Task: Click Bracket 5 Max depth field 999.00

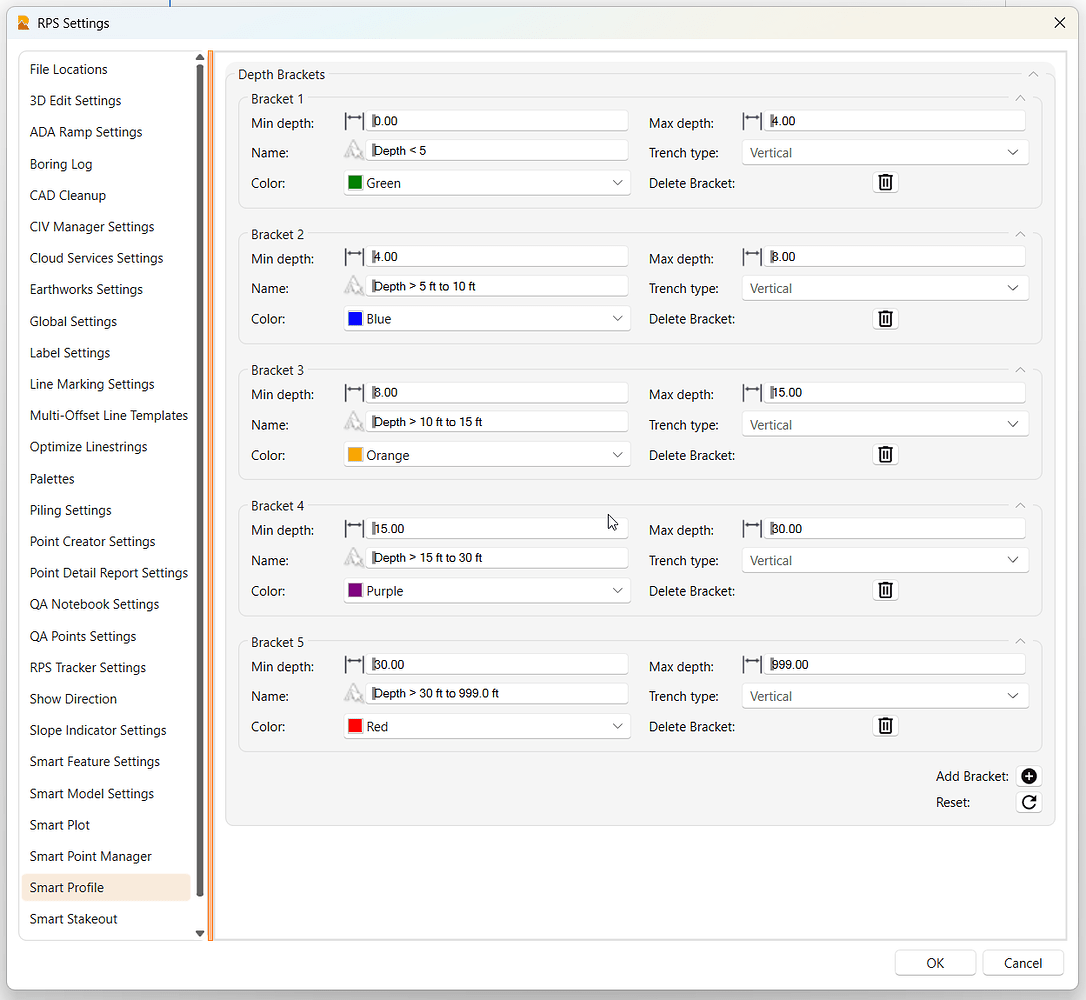Action: pyautogui.click(x=894, y=665)
